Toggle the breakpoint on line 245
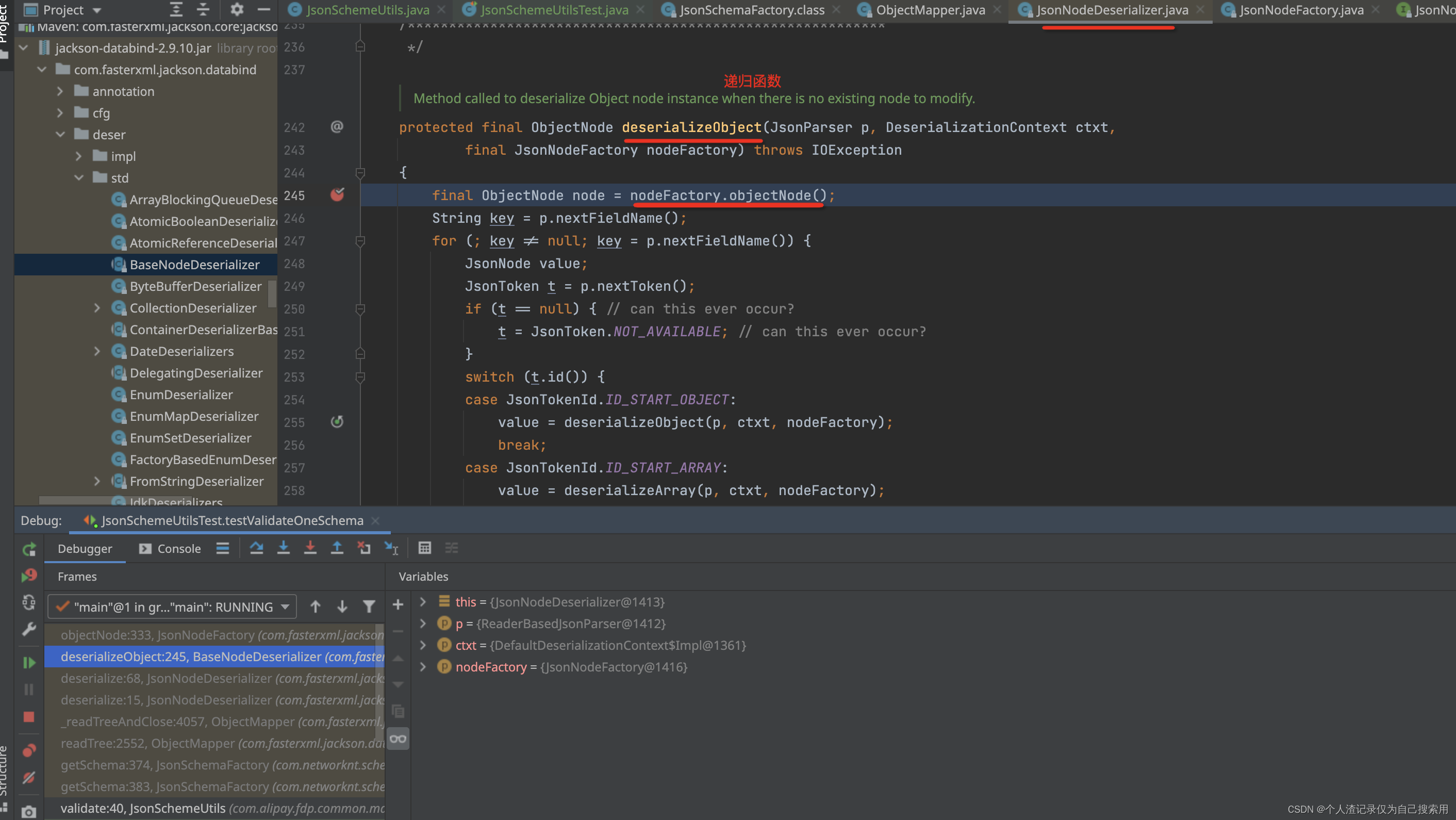Image resolution: width=1456 pixels, height=820 pixels. pyautogui.click(x=337, y=195)
